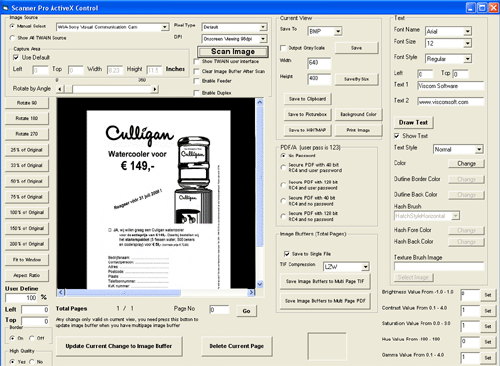Maximize the Scanner Pro ActiveX Control window
This screenshot has width=500, height=366.
tap(482, 8)
